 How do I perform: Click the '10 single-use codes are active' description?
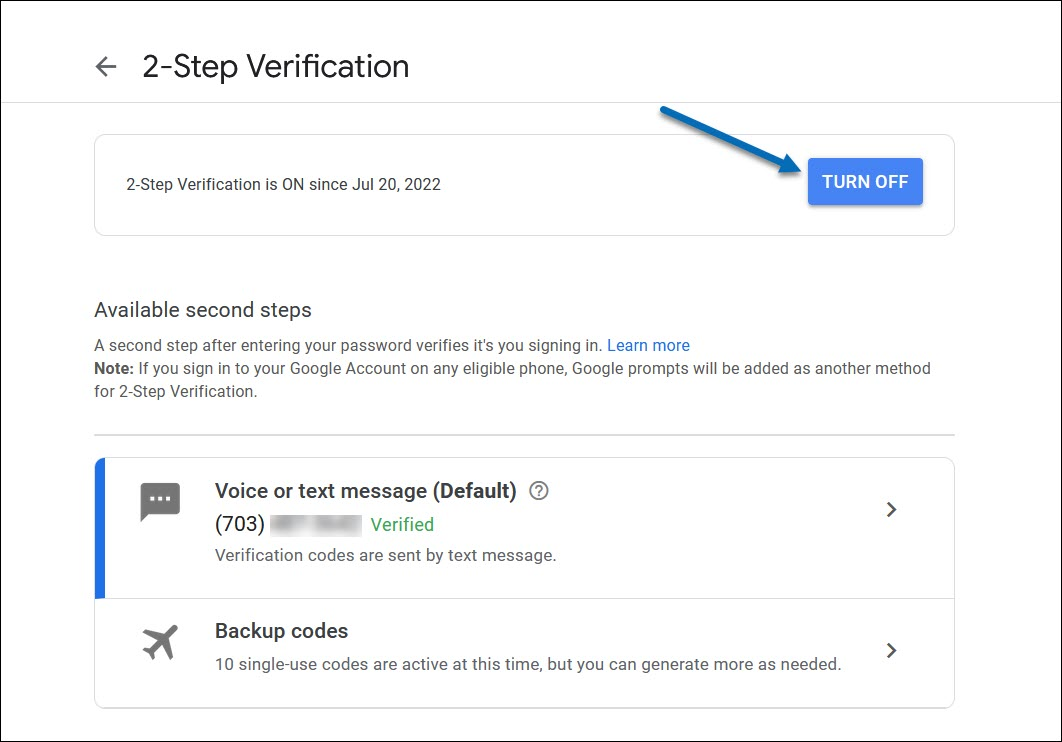[x=528, y=663]
